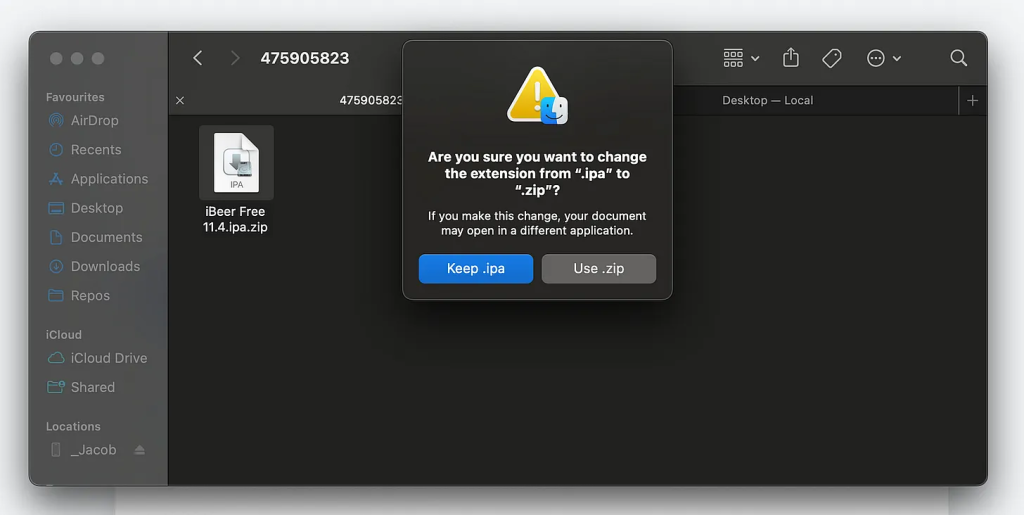Open iCloud Drive in sidebar
The image size is (1024, 515).
tap(108, 358)
